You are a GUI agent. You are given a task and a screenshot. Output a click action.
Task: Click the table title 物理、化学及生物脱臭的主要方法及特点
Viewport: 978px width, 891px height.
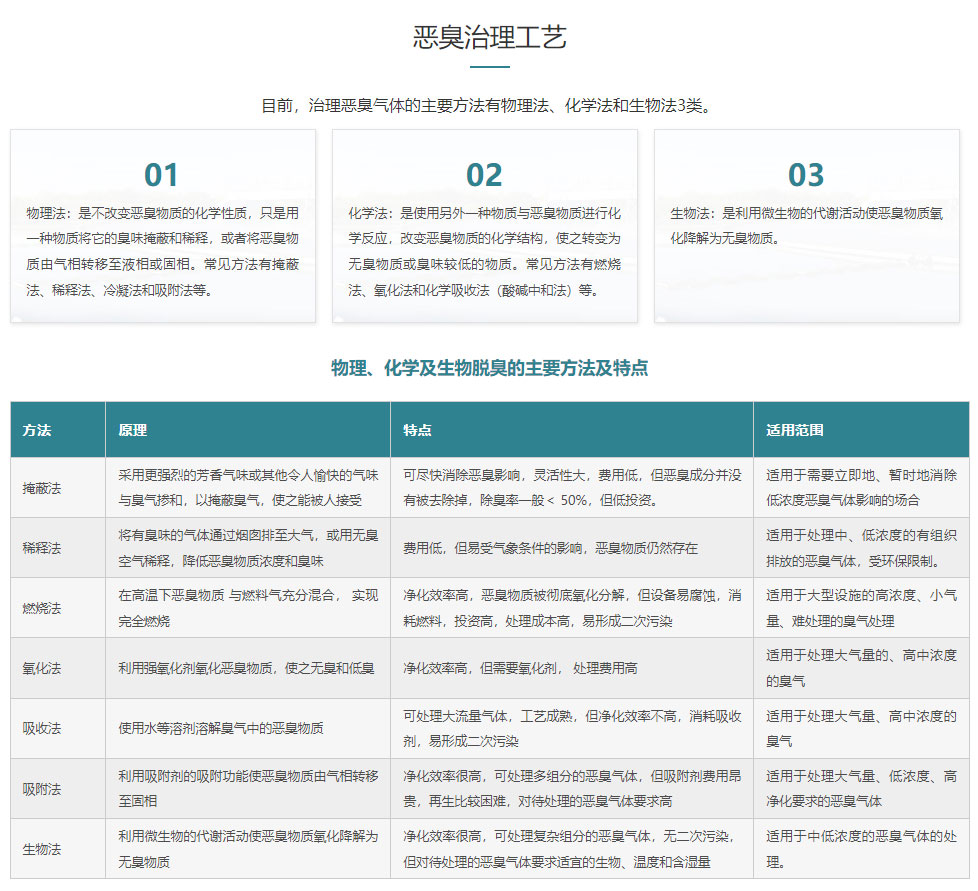[x=489, y=368]
